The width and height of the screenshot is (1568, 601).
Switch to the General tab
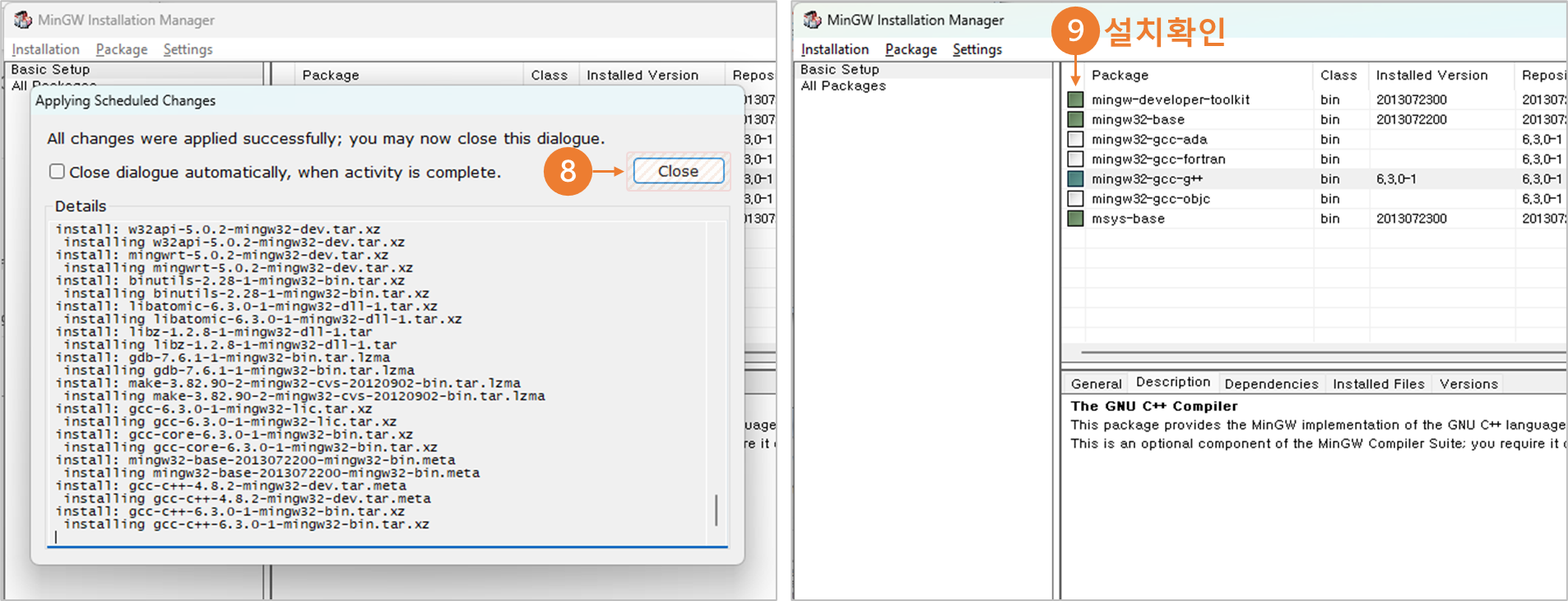click(x=1096, y=384)
